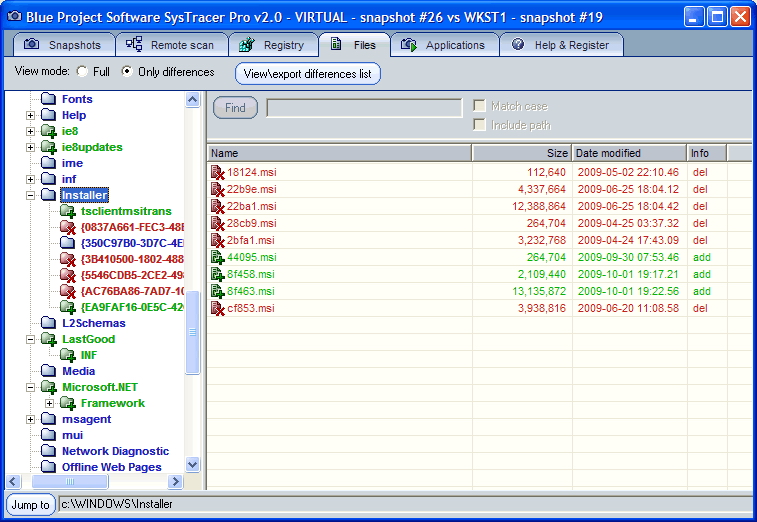The width and height of the screenshot is (757, 522).
Task: Expand the Help folder node
Action: coord(31,115)
